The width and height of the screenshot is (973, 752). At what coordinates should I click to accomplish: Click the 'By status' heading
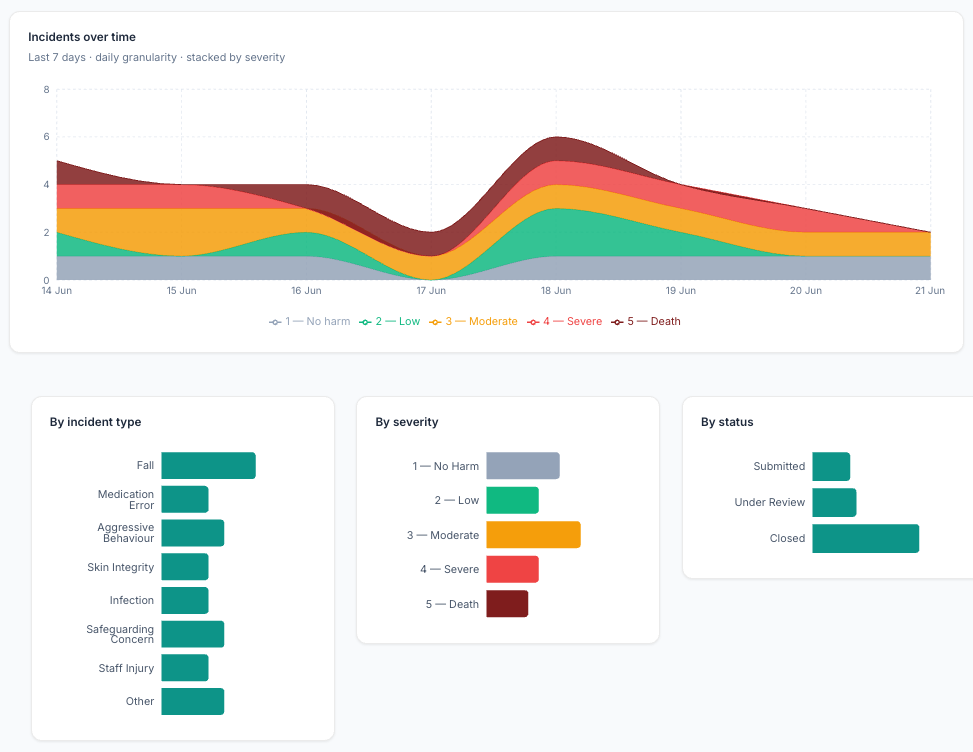[x=727, y=422]
